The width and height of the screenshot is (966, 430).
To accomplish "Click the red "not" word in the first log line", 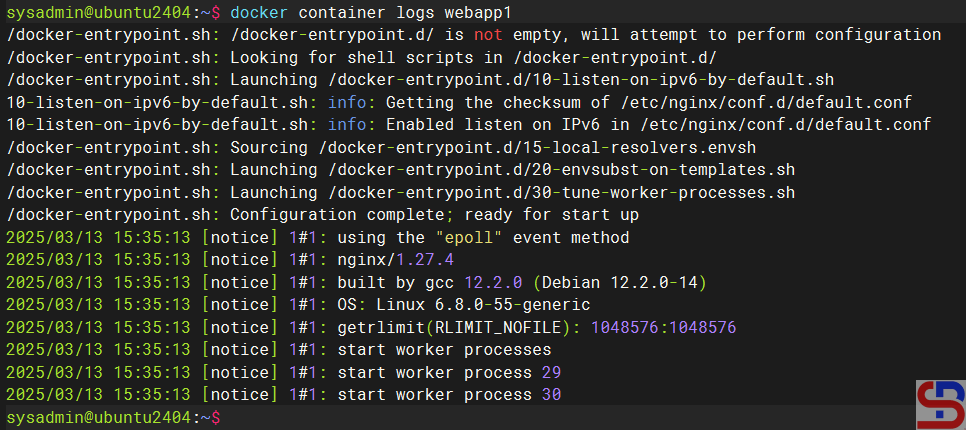I will pos(490,35).
